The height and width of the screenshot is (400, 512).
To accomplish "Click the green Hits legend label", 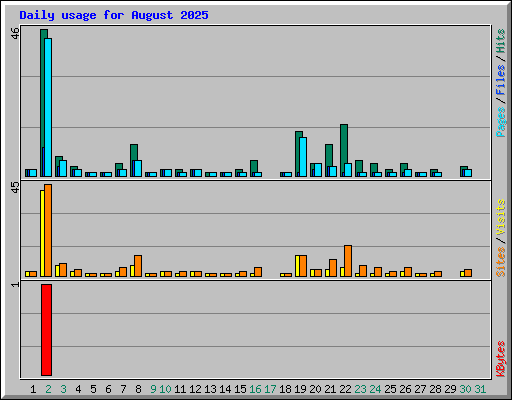I will (501, 41).
